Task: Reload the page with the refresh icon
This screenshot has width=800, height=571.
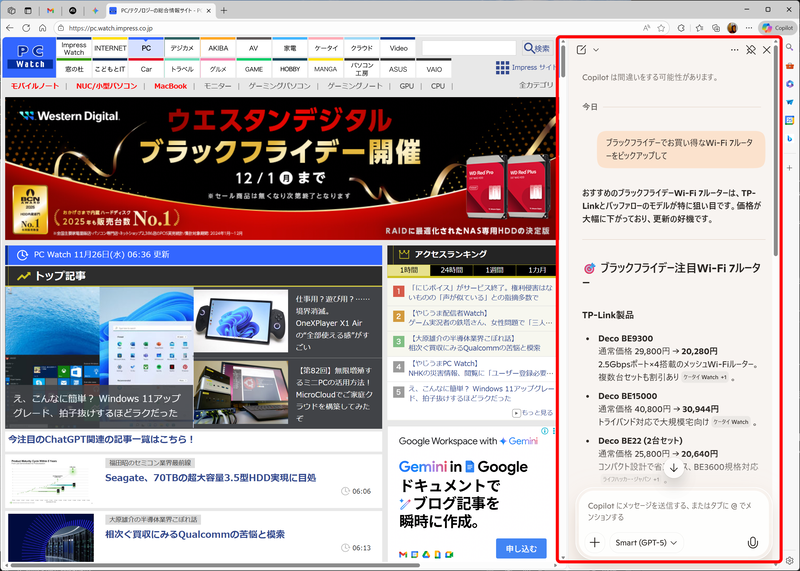Action: (x=26, y=28)
